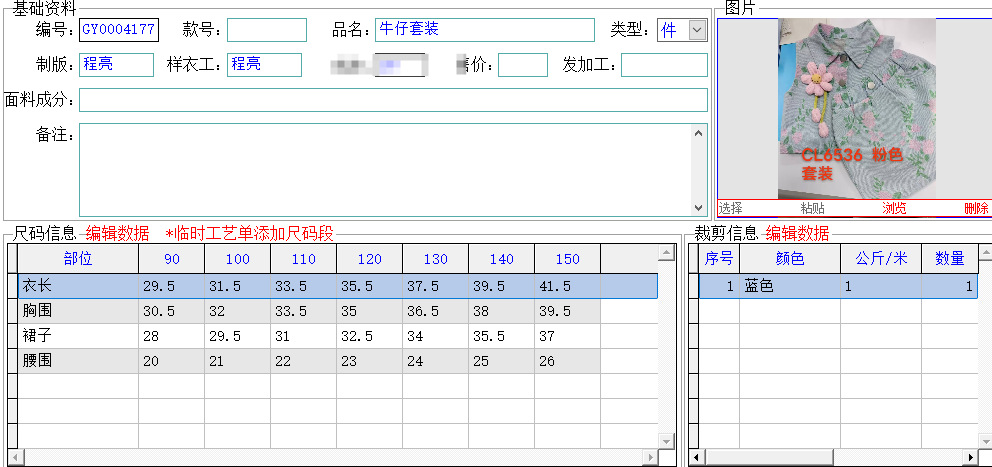Click 编辑数据 beside 裁剪信息
Viewport: 992px width, 467px height.
coord(797,234)
